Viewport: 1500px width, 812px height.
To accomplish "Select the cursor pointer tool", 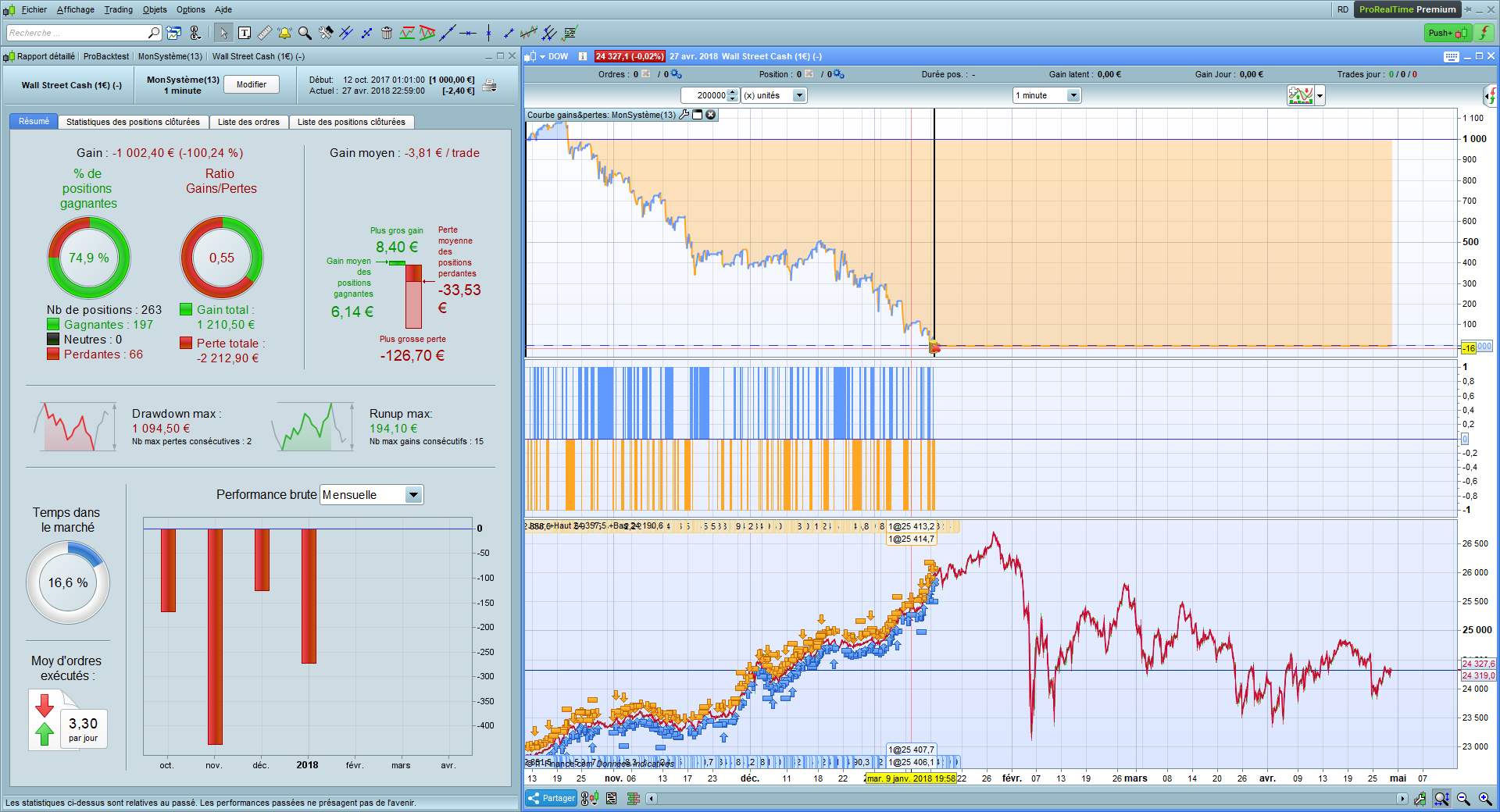I will 223,33.
